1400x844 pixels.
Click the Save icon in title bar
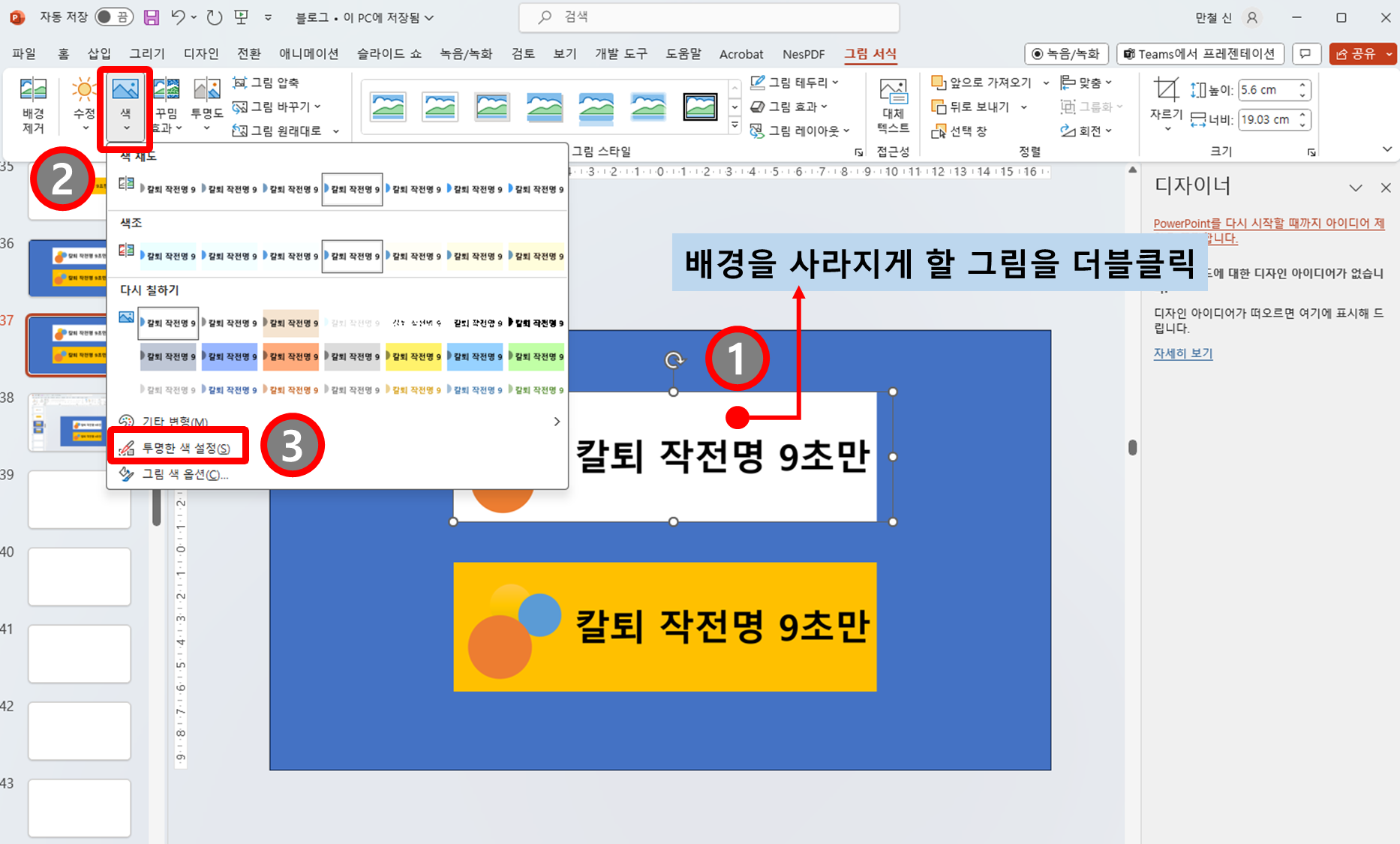click(x=152, y=17)
